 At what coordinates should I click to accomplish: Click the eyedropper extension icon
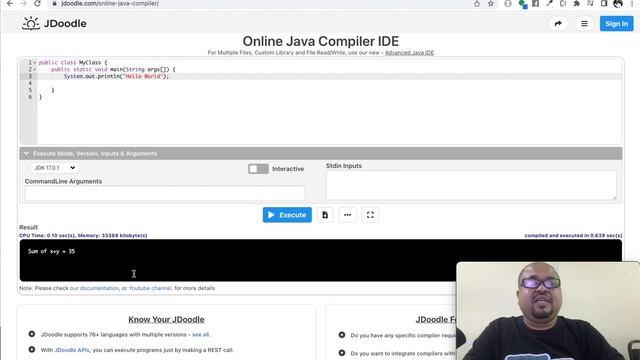click(x=549, y=3)
